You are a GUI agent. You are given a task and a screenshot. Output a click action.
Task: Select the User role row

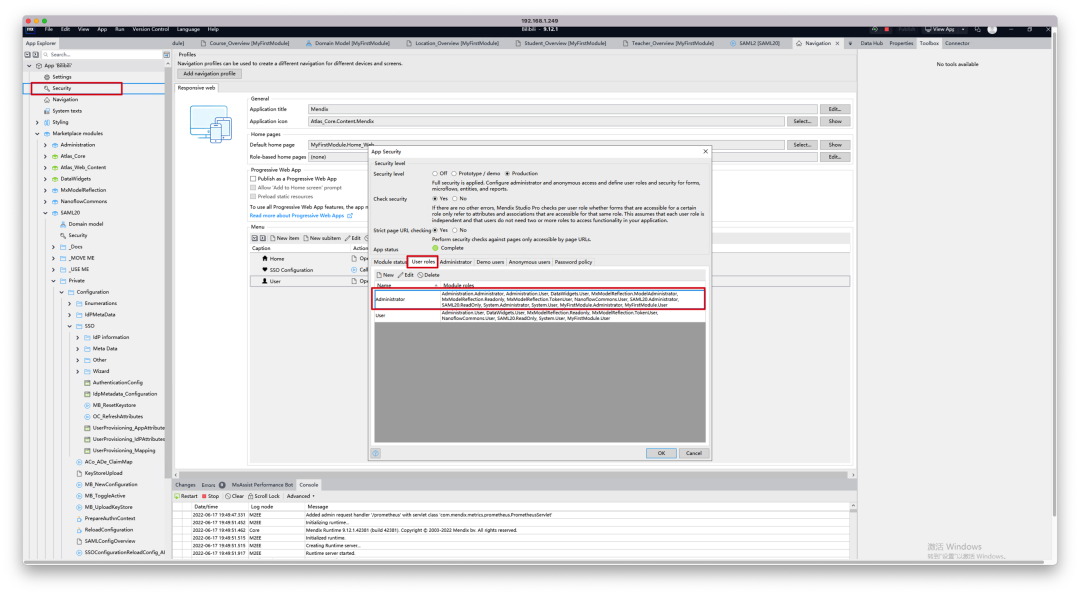click(539, 315)
